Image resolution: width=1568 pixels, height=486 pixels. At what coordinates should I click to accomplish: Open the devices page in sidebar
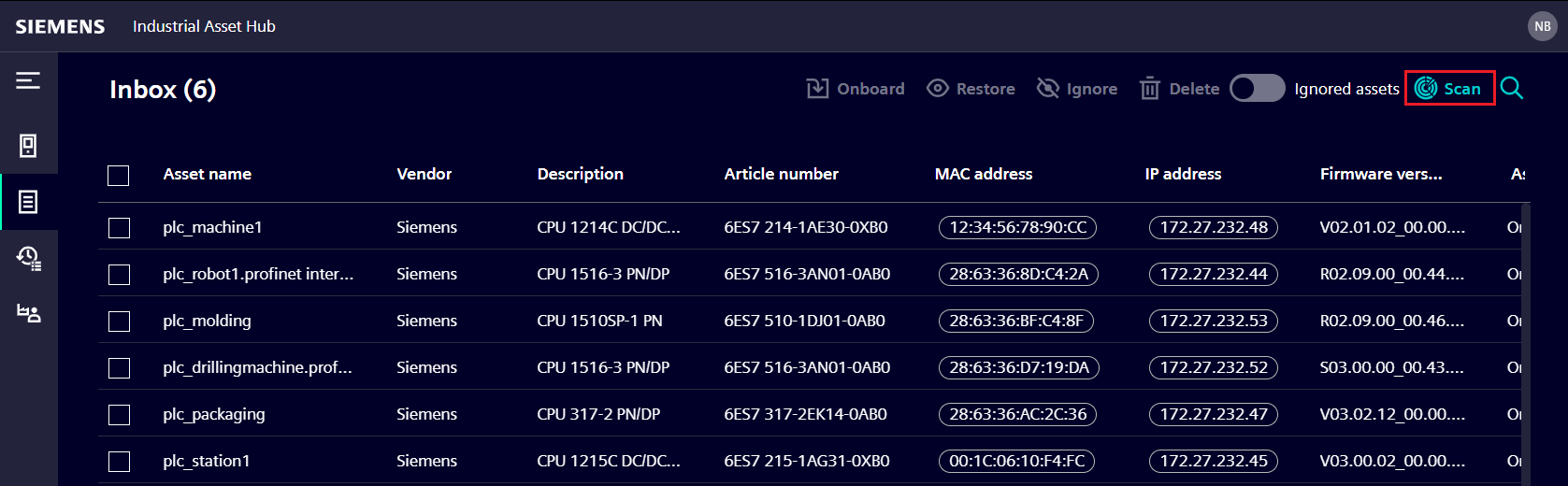[28, 146]
